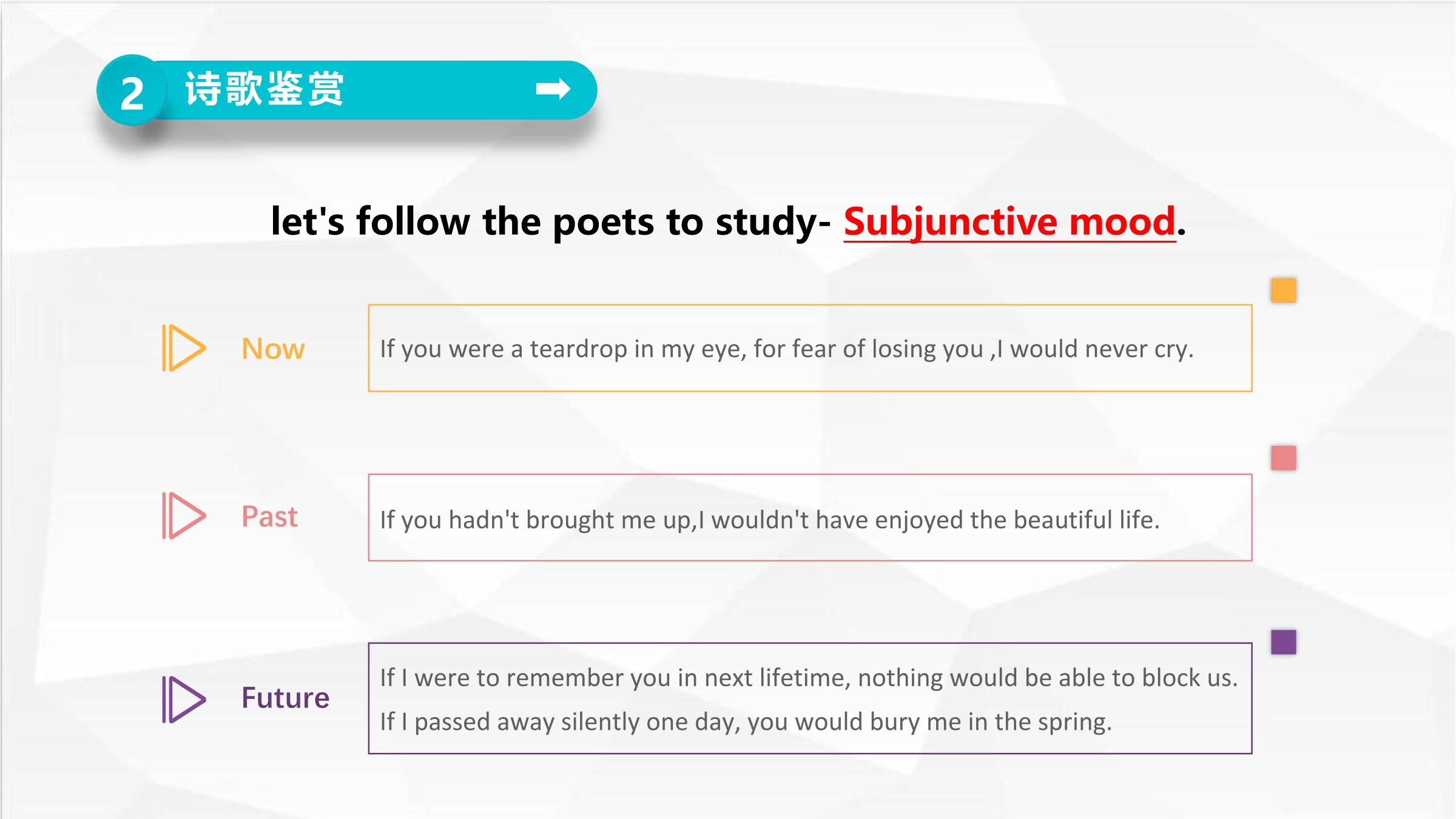Click the next lifetime sentence line
1456x819 pixels.
809,678
